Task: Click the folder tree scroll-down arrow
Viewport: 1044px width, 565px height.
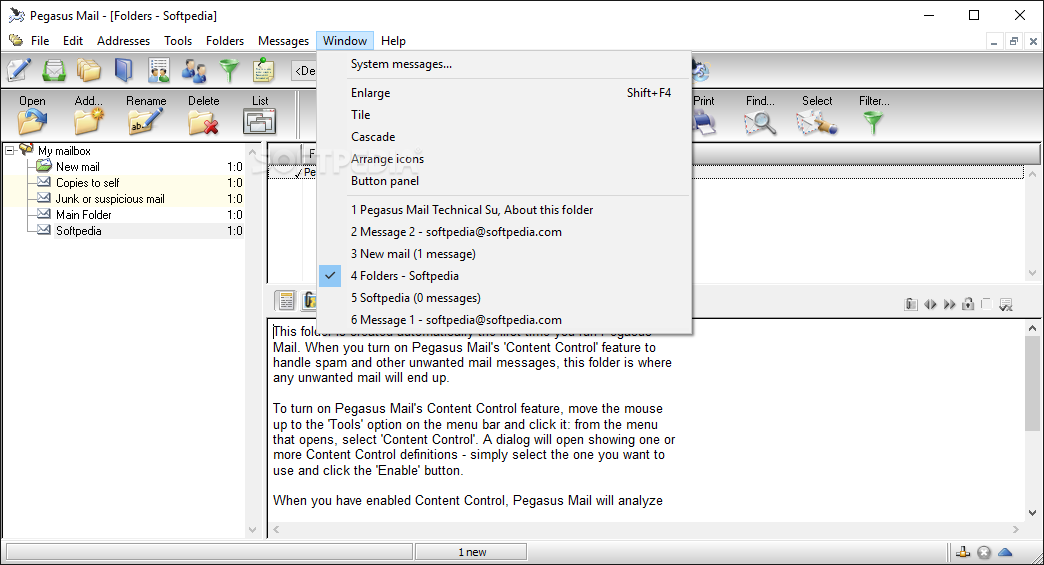Action: (252, 530)
